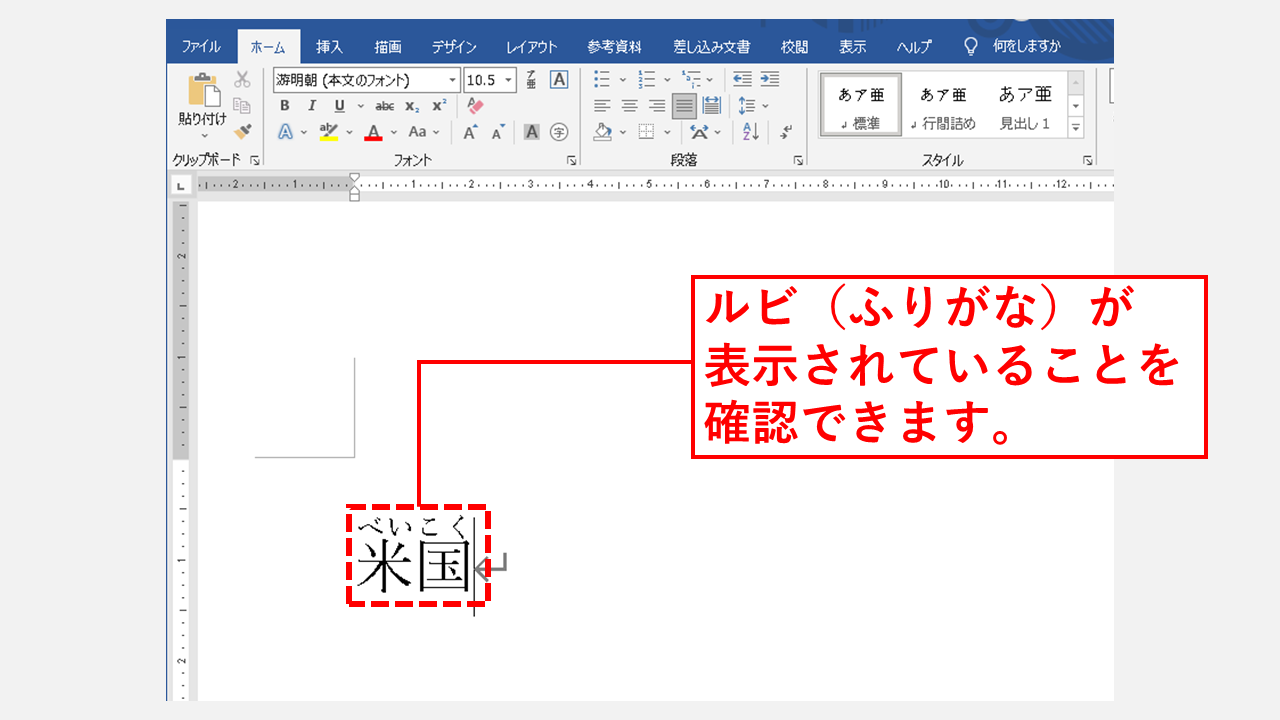The height and width of the screenshot is (720, 1280).
Task: Apply strikethrough to text
Action: click(385, 105)
